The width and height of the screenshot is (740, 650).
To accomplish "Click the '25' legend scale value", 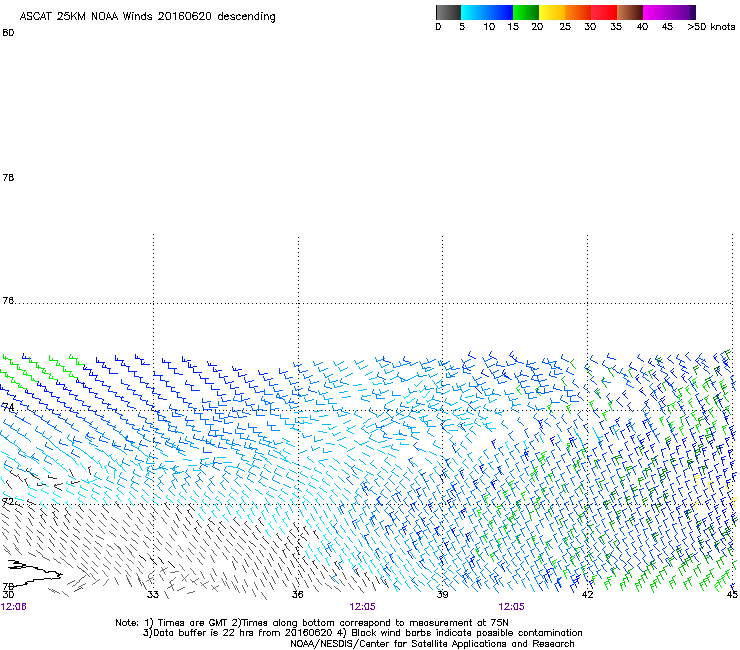I will [565, 27].
